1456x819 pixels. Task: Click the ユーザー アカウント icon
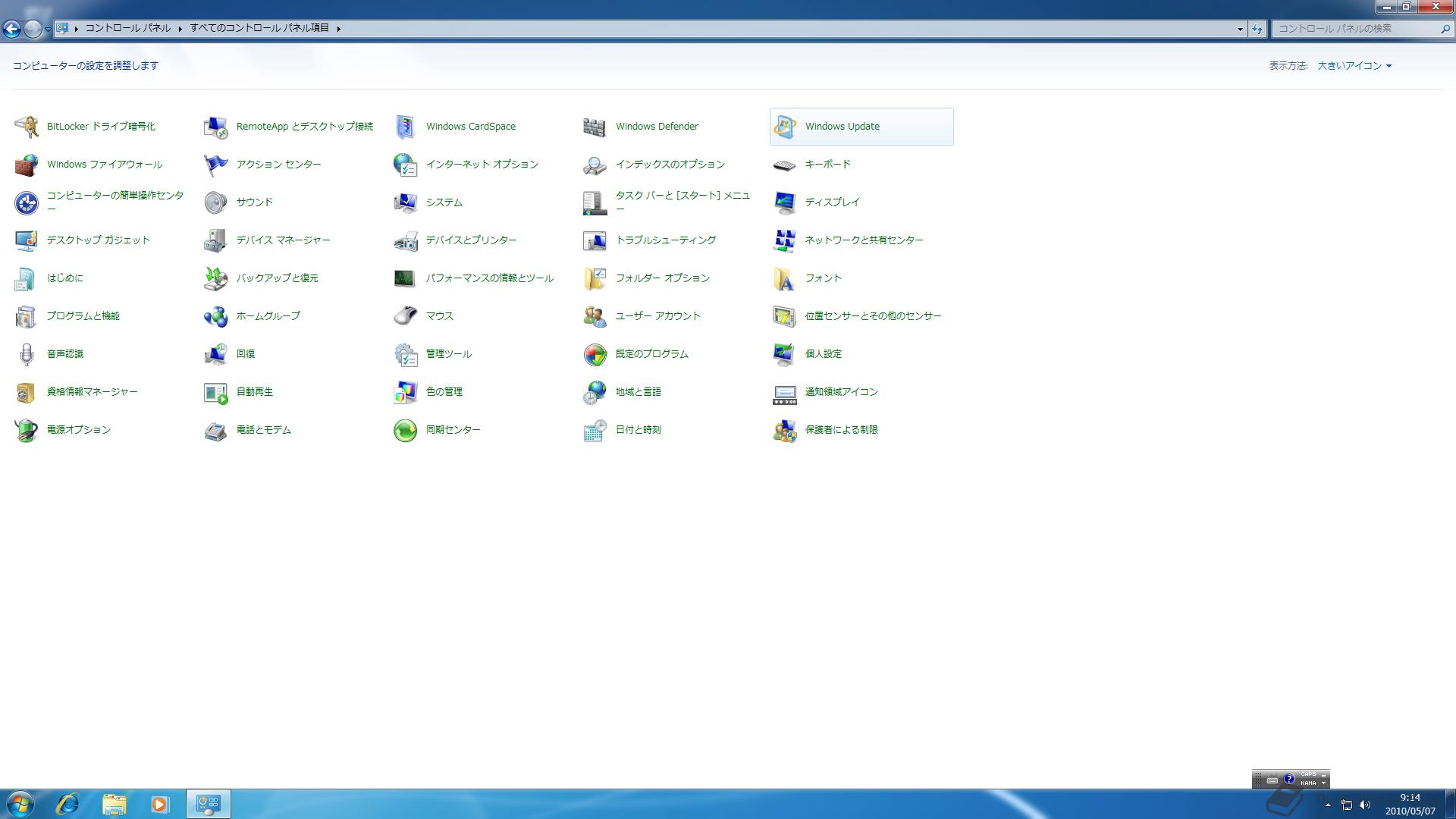595,316
